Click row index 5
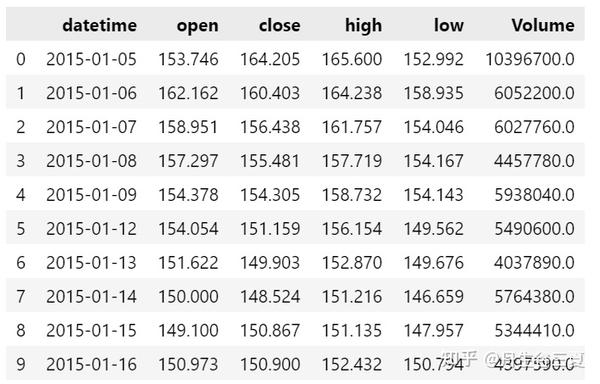Viewport: 600px width, 384px height. (x=21, y=229)
